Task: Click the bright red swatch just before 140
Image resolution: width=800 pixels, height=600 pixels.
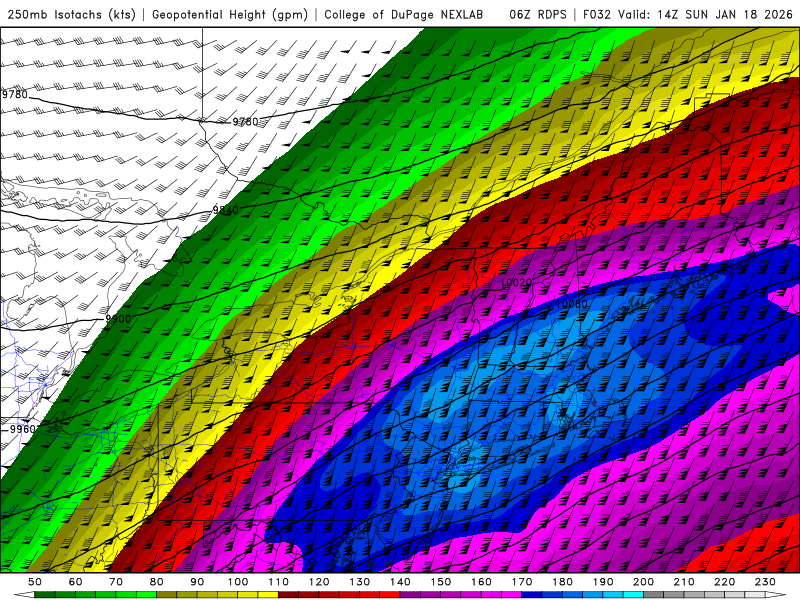Action: tap(389, 595)
